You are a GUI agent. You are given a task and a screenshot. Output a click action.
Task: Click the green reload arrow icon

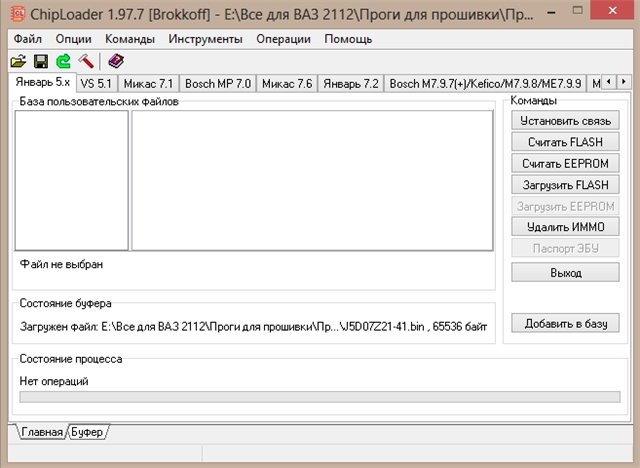tap(63, 62)
